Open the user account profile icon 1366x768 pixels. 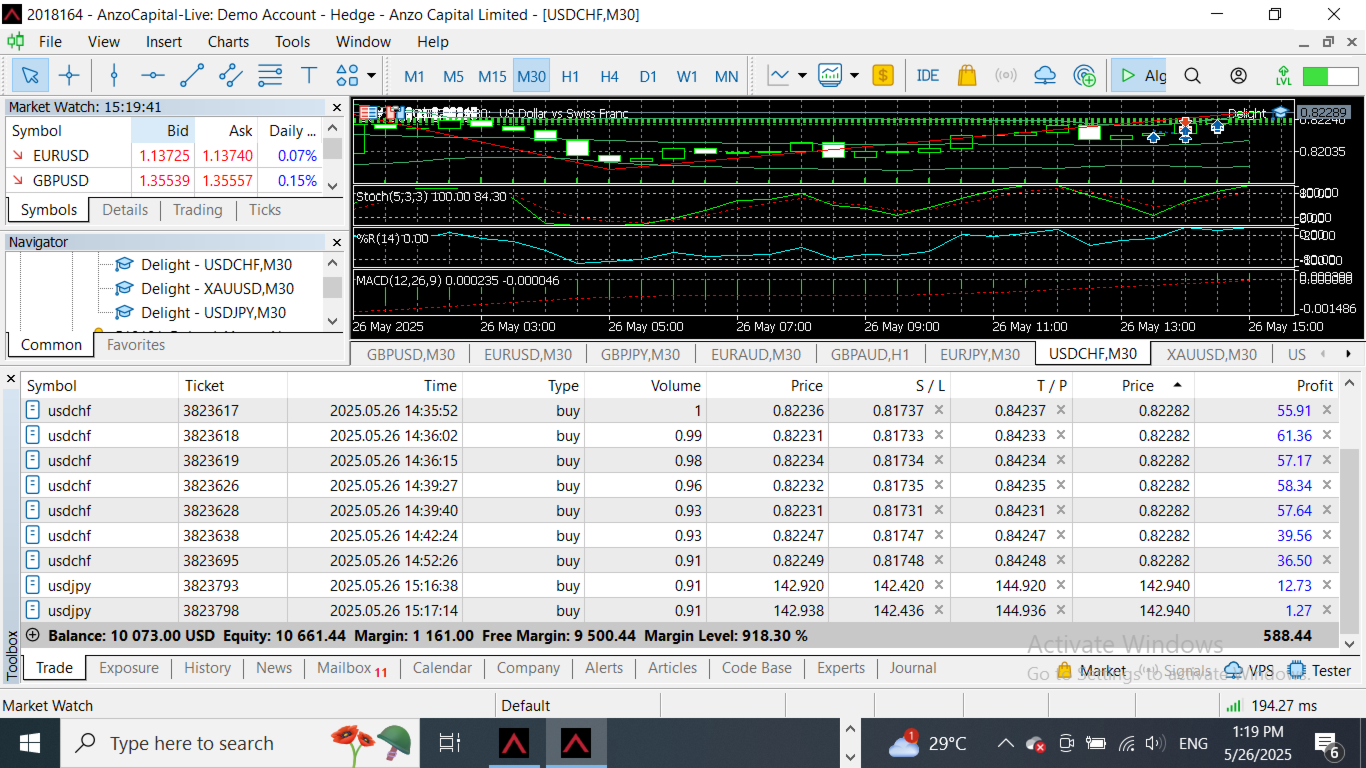(x=1238, y=75)
